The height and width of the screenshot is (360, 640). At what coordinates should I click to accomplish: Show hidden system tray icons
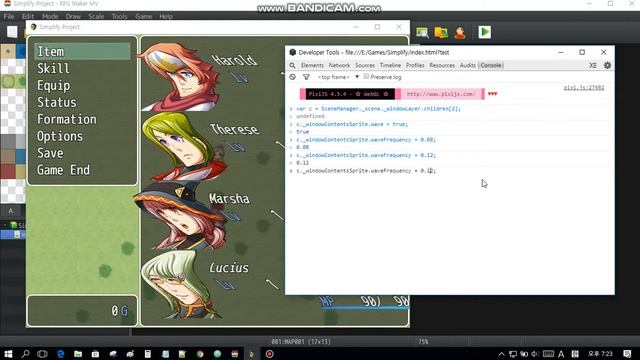point(502,354)
